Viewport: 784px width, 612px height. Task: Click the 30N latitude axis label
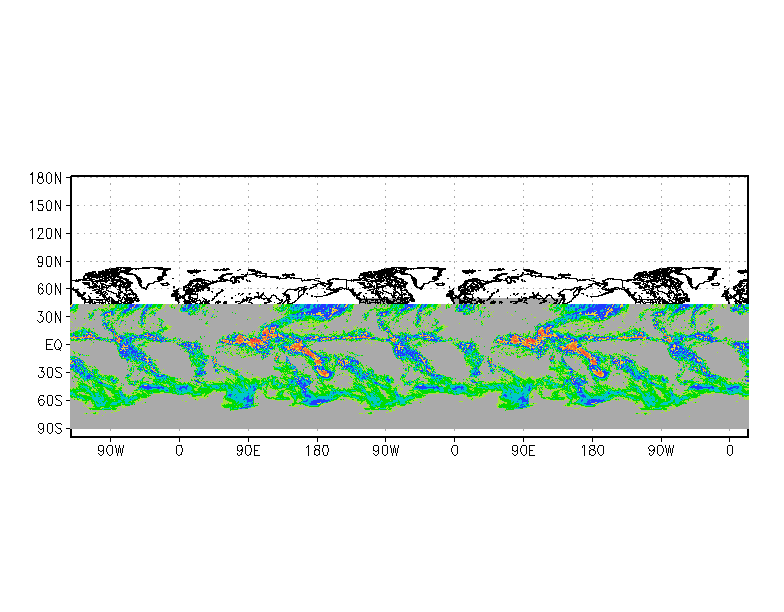click(49, 318)
